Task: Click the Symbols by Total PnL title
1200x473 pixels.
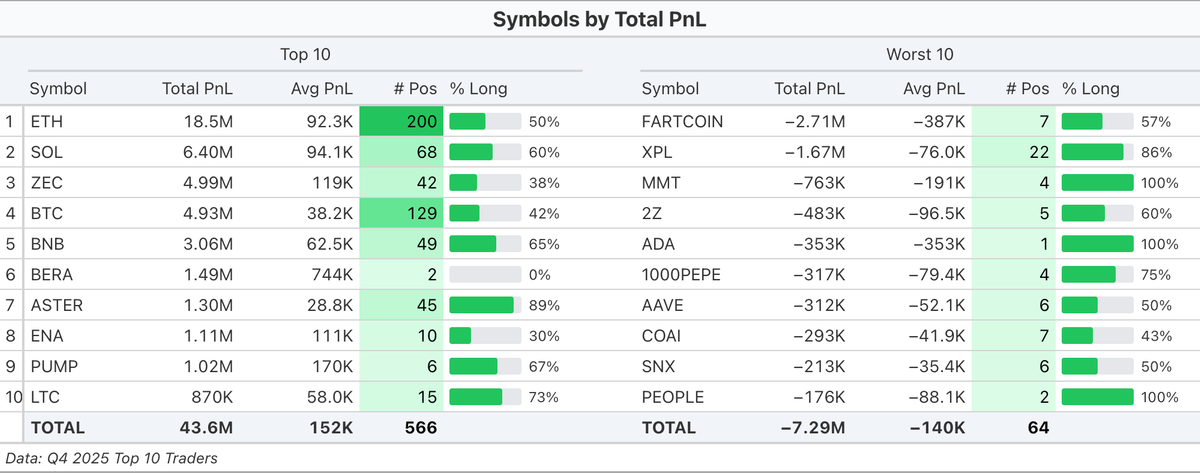Action: coord(600,19)
